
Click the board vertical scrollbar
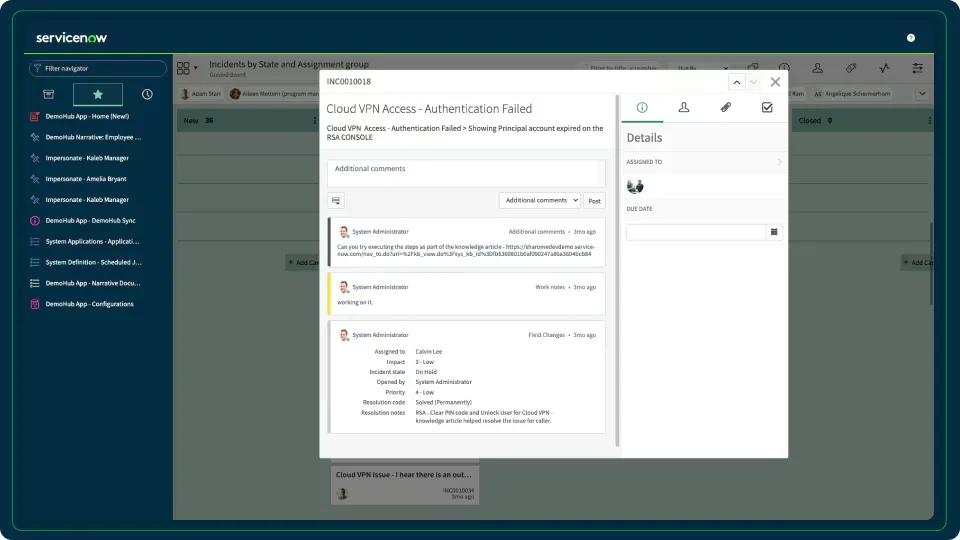931,264
